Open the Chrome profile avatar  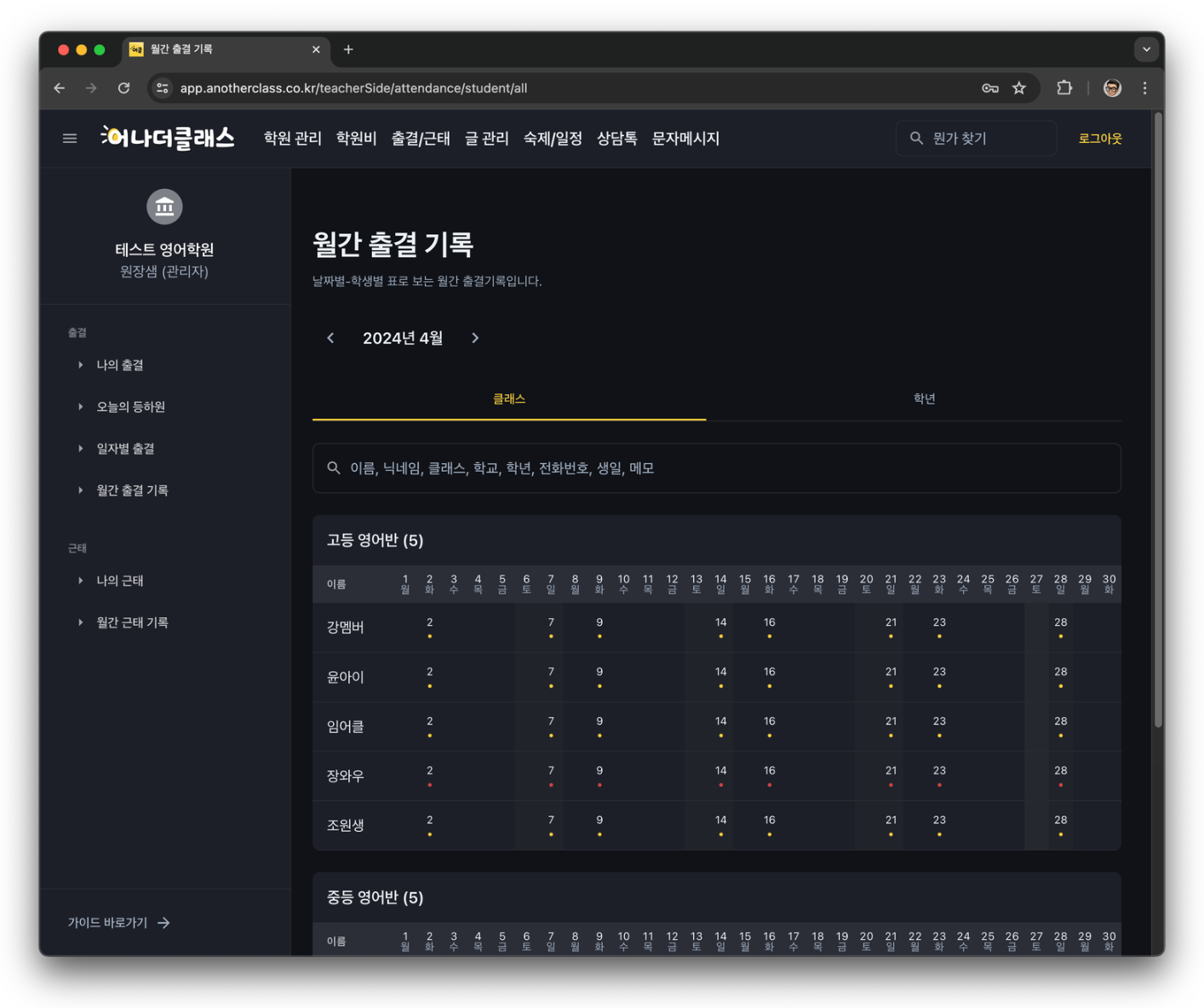pyautogui.click(x=1112, y=88)
